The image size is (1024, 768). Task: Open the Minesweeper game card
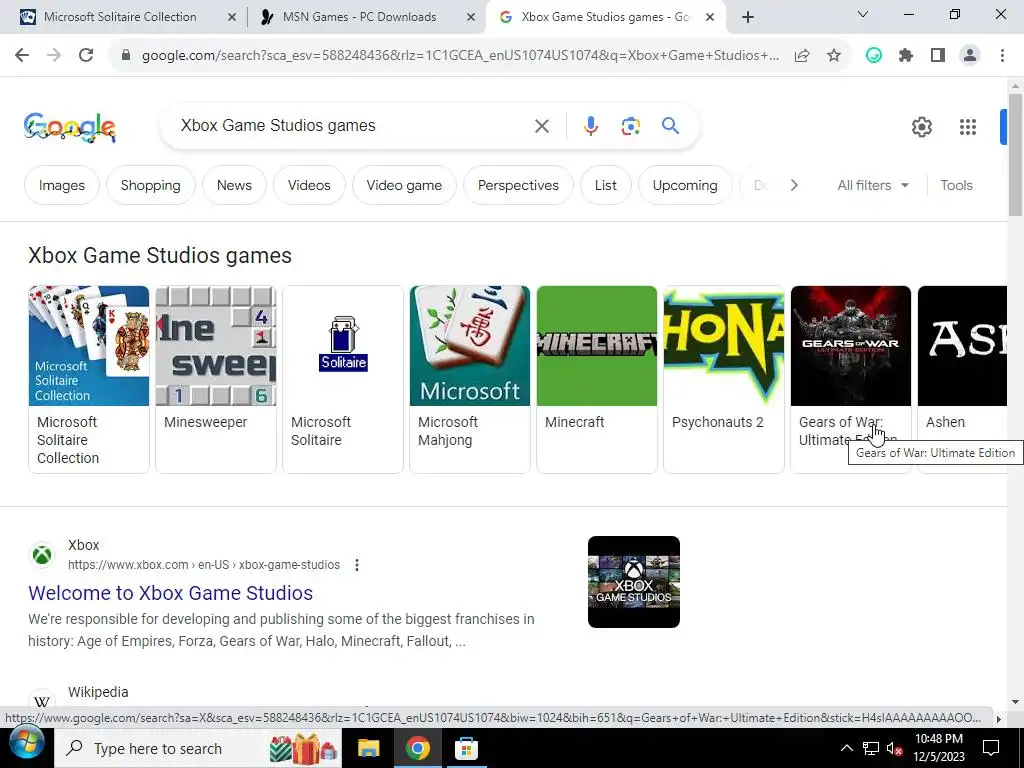tap(216, 379)
